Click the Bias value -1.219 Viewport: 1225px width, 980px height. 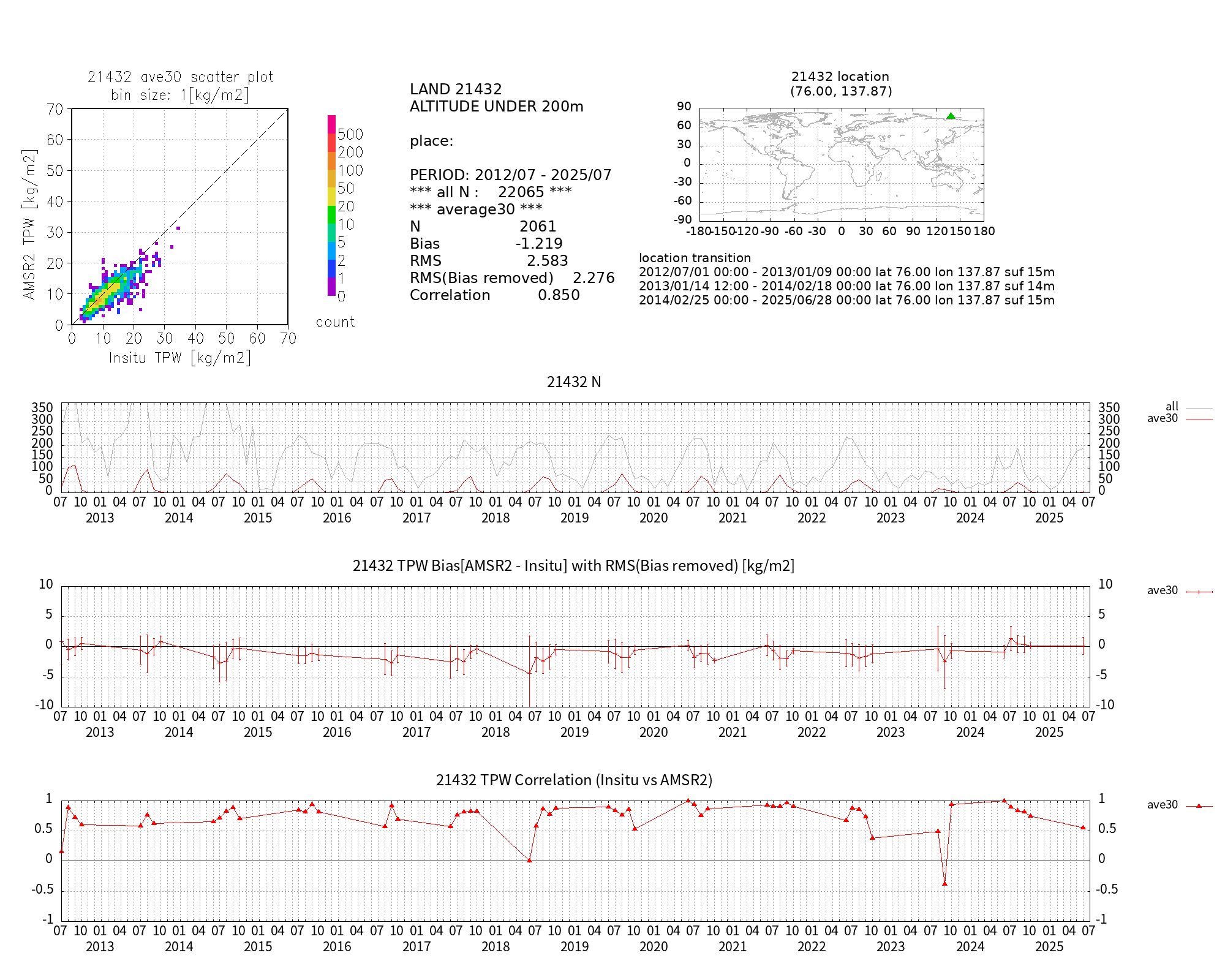(539, 244)
